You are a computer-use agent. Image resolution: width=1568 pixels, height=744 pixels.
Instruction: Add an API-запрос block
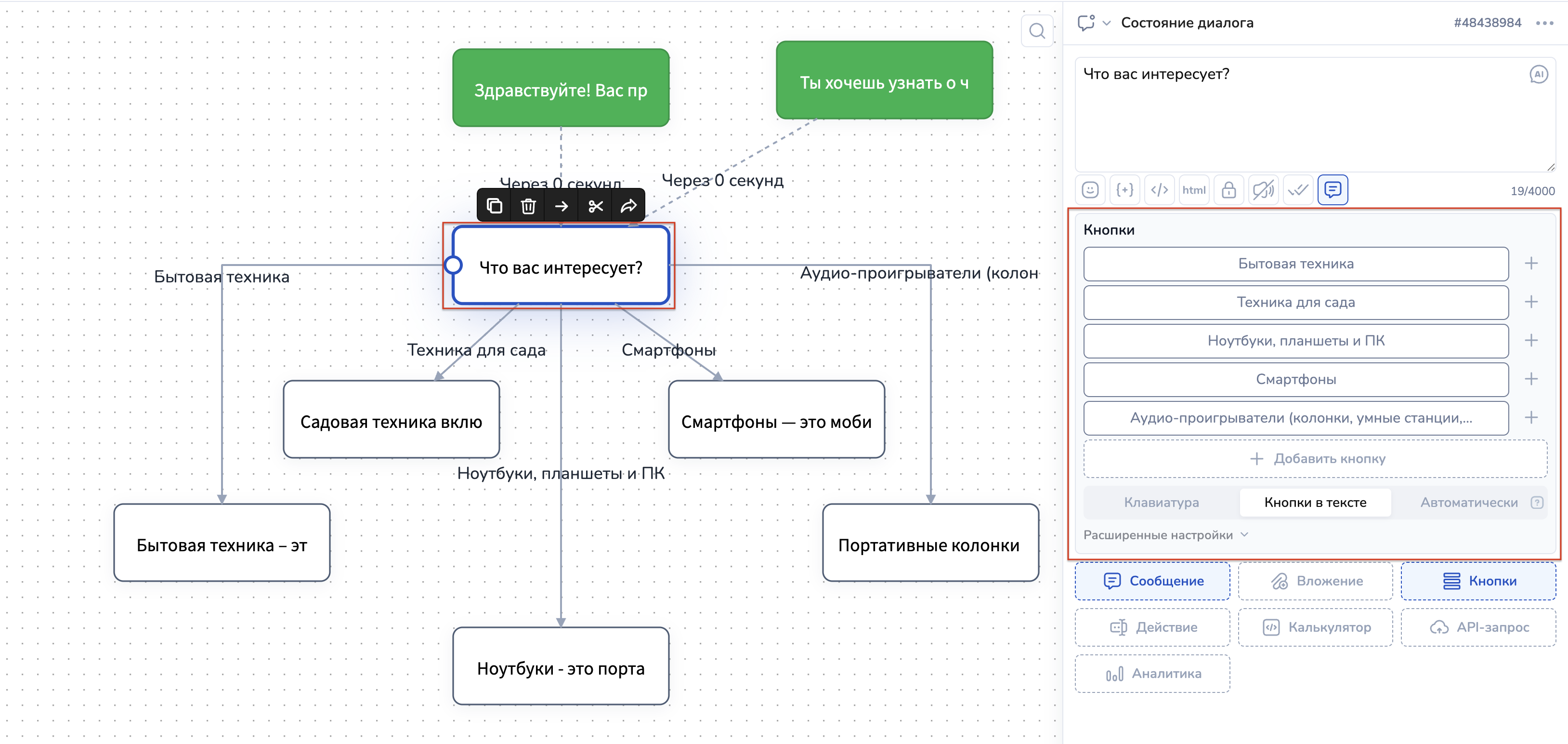(x=1478, y=627)
